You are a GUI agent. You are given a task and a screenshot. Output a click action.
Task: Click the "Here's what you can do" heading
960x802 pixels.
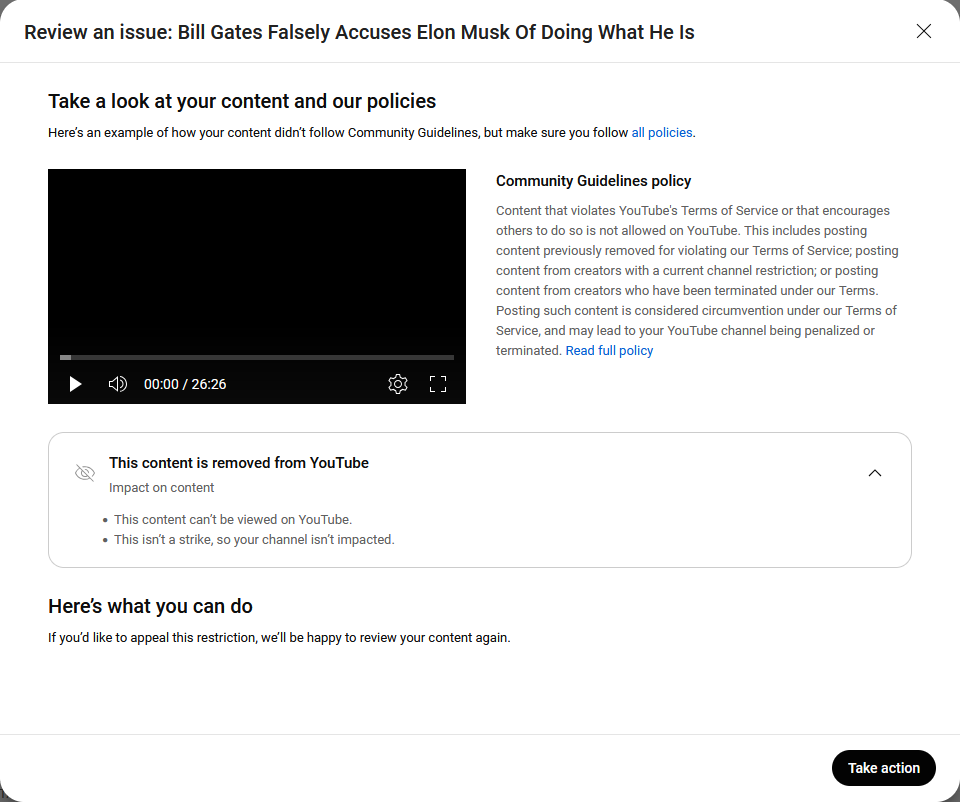(x=150, y=606)
